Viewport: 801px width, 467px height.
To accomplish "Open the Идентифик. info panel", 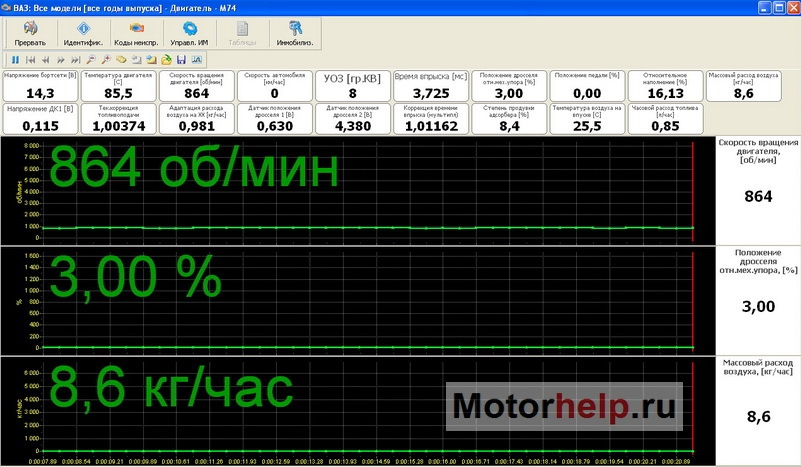I will tap(83, 34).
